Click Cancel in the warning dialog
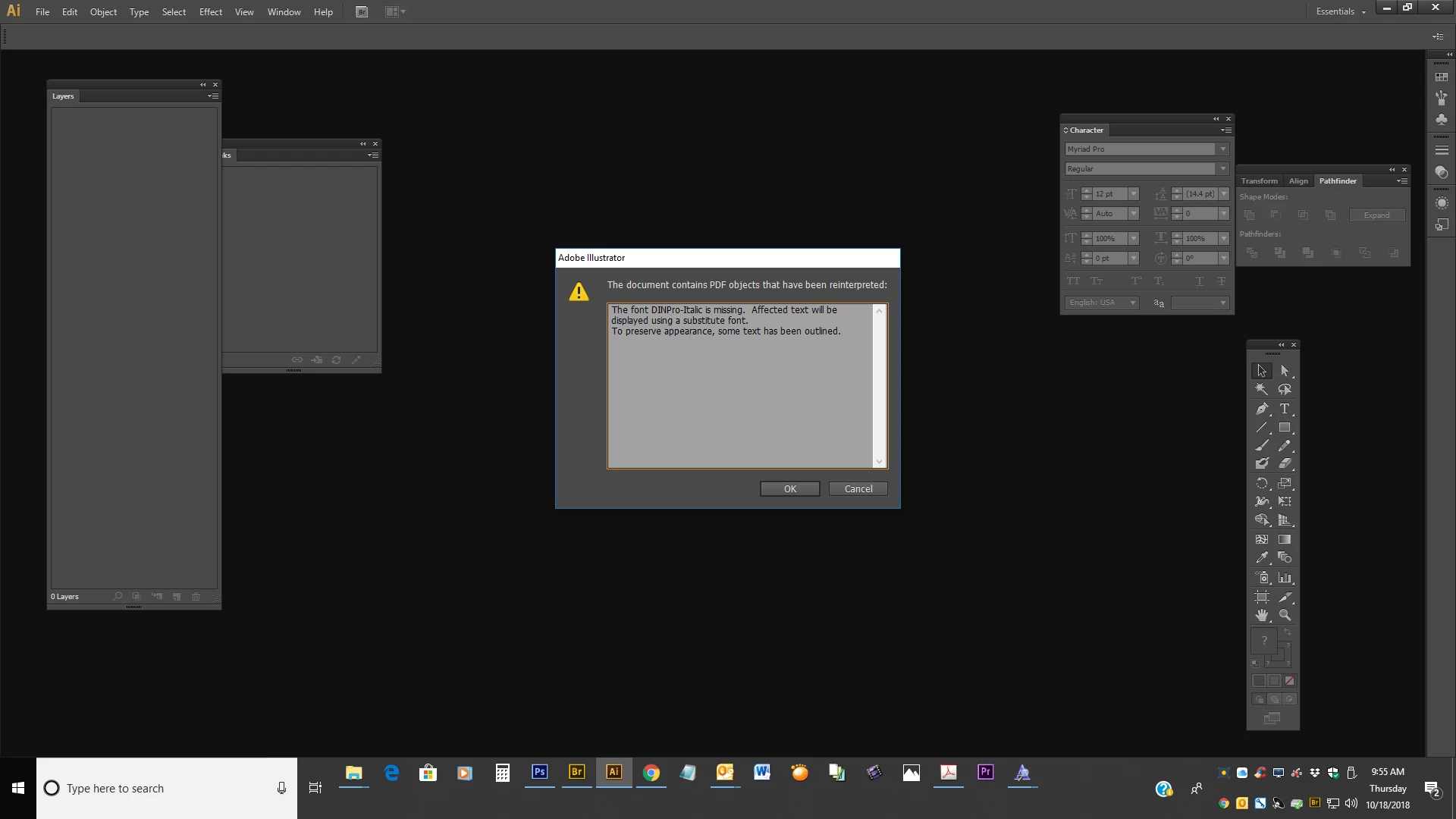Image resolution: width=1456 pixels, height=819 pixels. (x=858, y=489)
